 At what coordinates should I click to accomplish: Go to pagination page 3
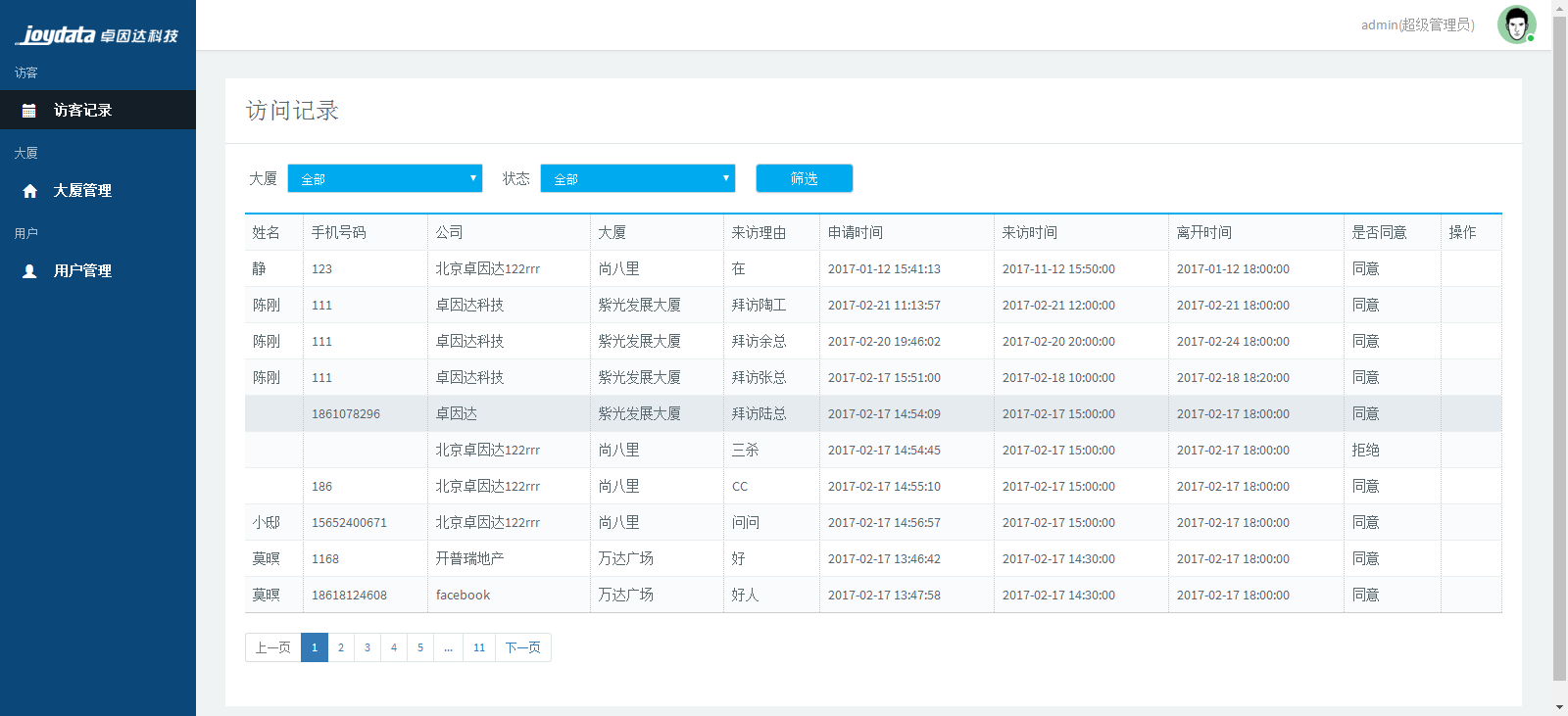[367, 647]
